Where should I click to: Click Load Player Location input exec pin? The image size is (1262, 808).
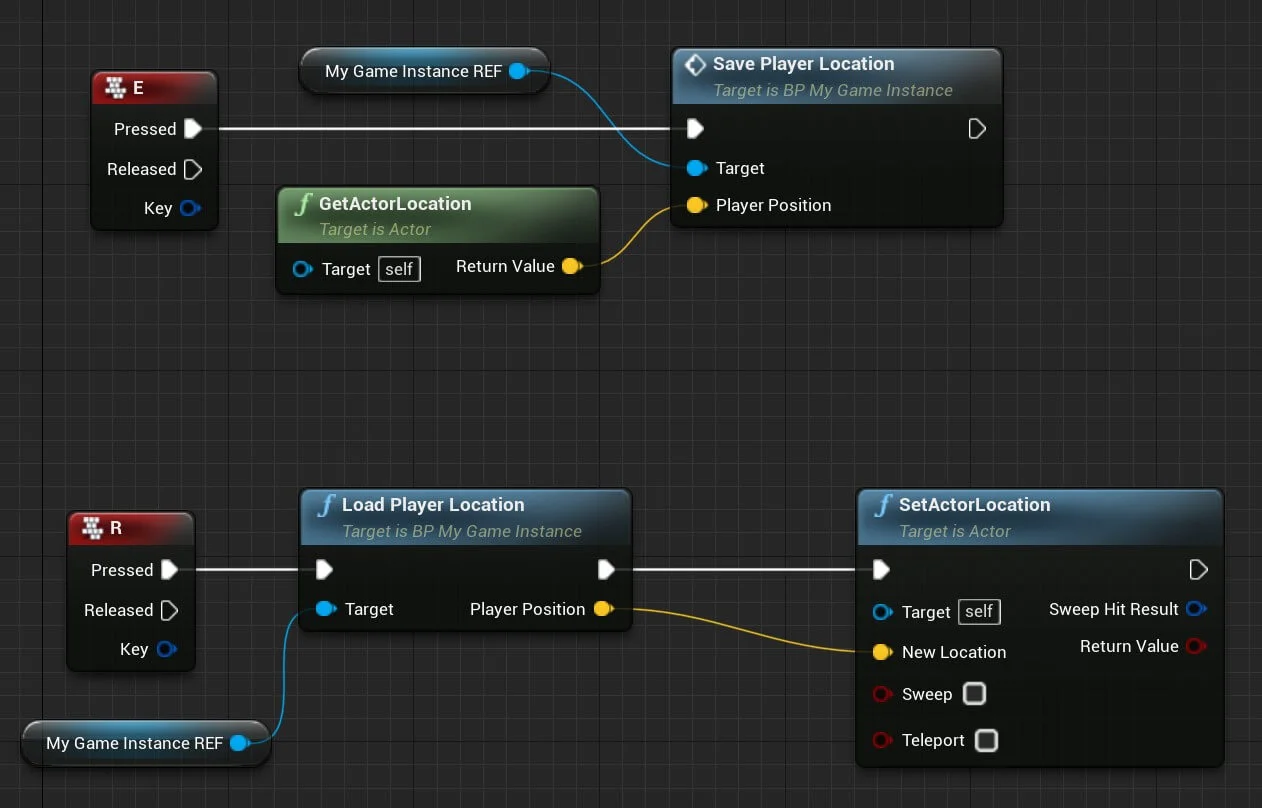pos(324,570)
